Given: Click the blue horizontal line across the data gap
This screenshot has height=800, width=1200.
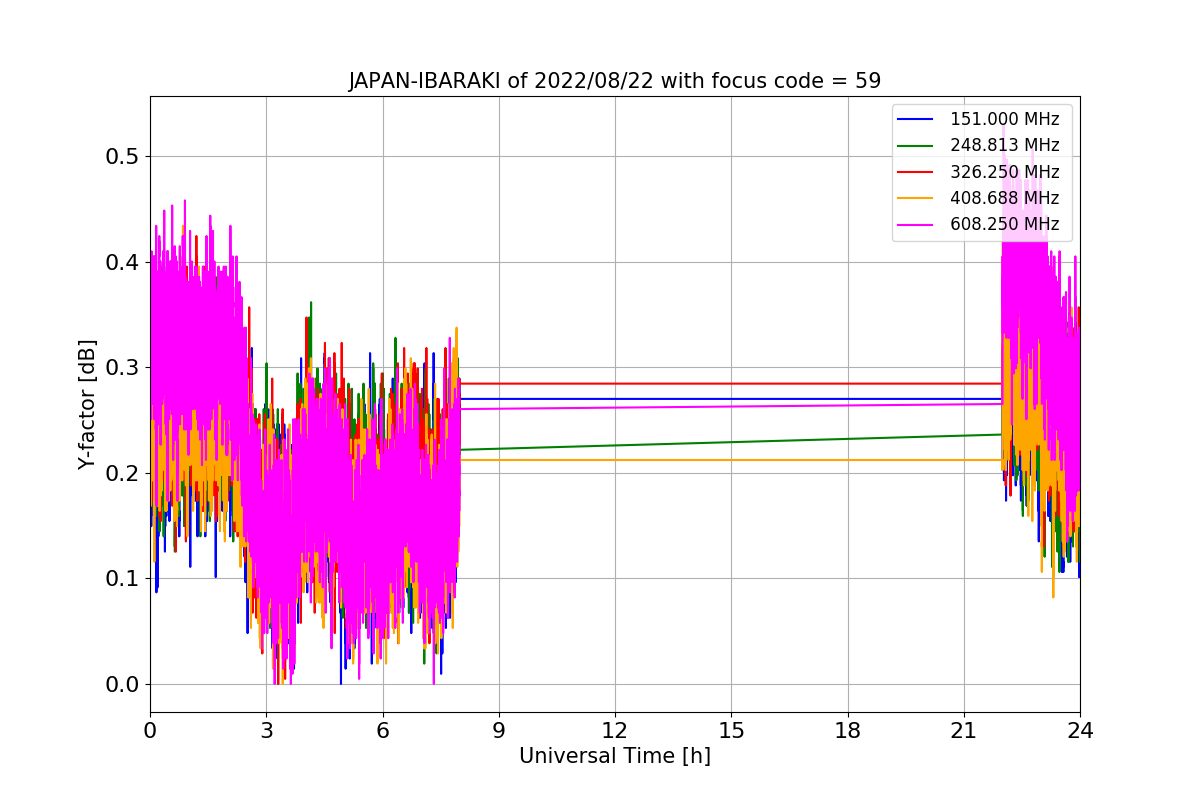Looking at the screenshot, I should click(x=730, y=399).
